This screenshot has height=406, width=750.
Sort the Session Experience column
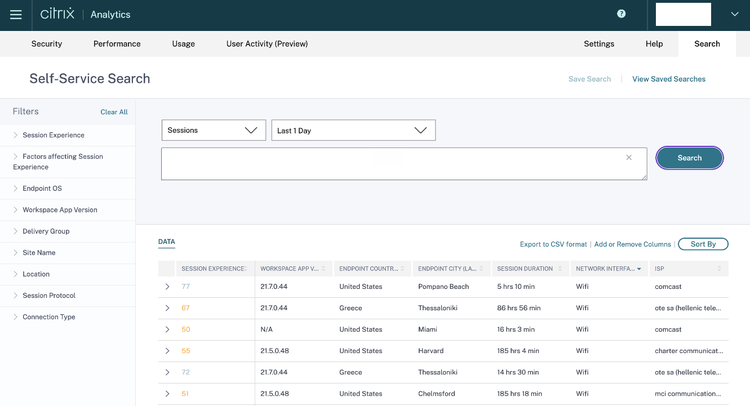(246, 269)
